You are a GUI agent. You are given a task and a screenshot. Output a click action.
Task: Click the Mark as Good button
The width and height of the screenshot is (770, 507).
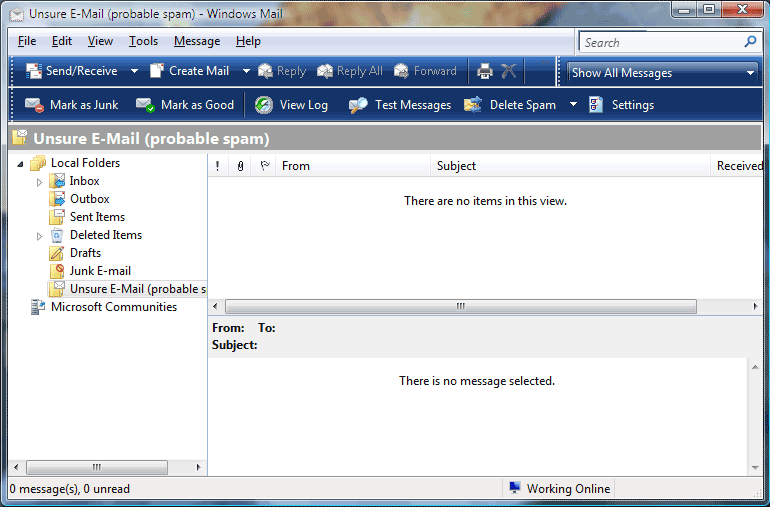click(x=185, y=105)
